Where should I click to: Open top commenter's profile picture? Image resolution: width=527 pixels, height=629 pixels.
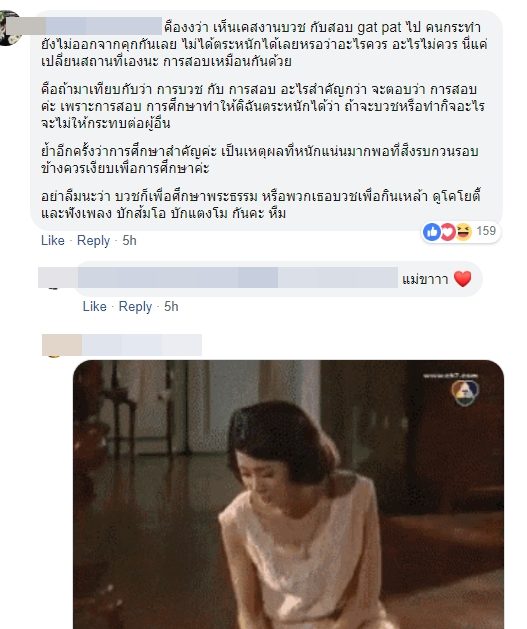pos(10,28)
